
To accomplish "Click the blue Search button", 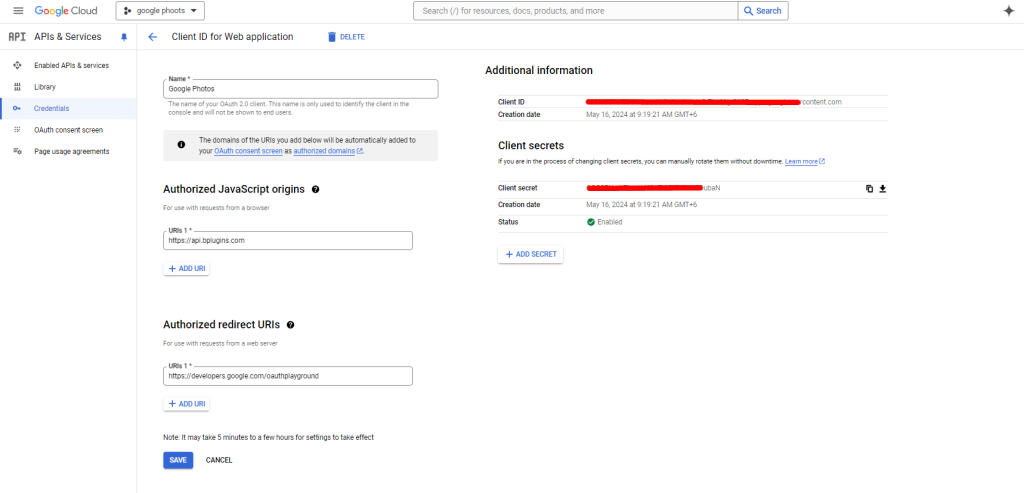I will tap(763, 11).
